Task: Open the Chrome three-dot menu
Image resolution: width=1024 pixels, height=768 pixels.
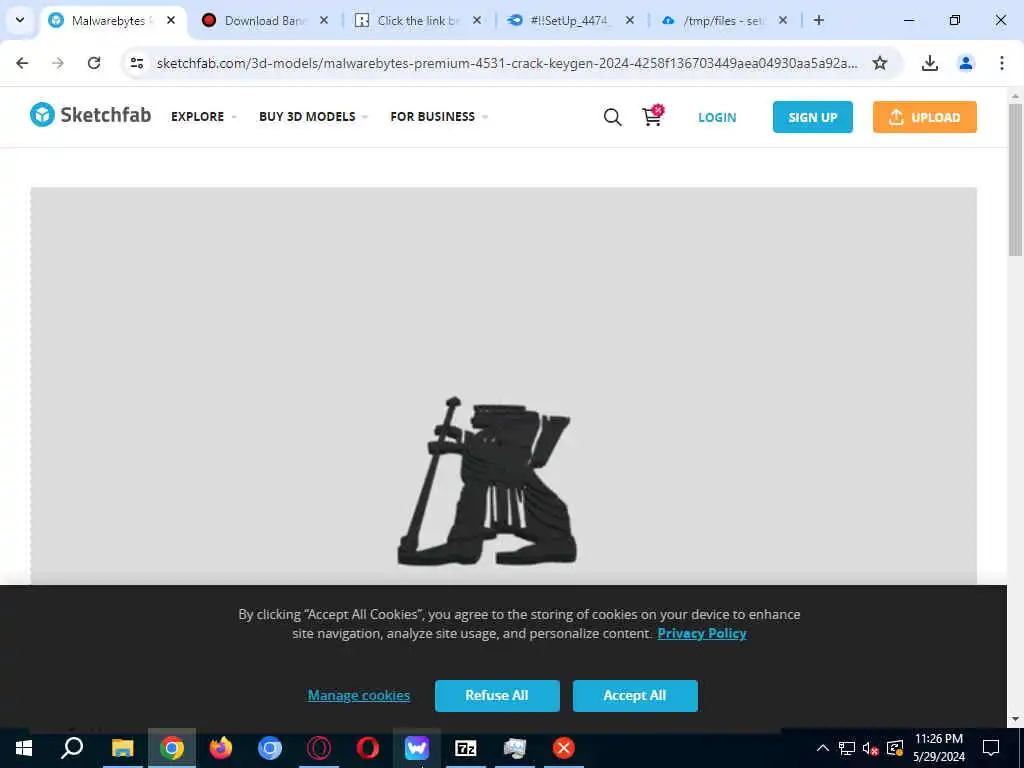Action: click(1002, 63)
